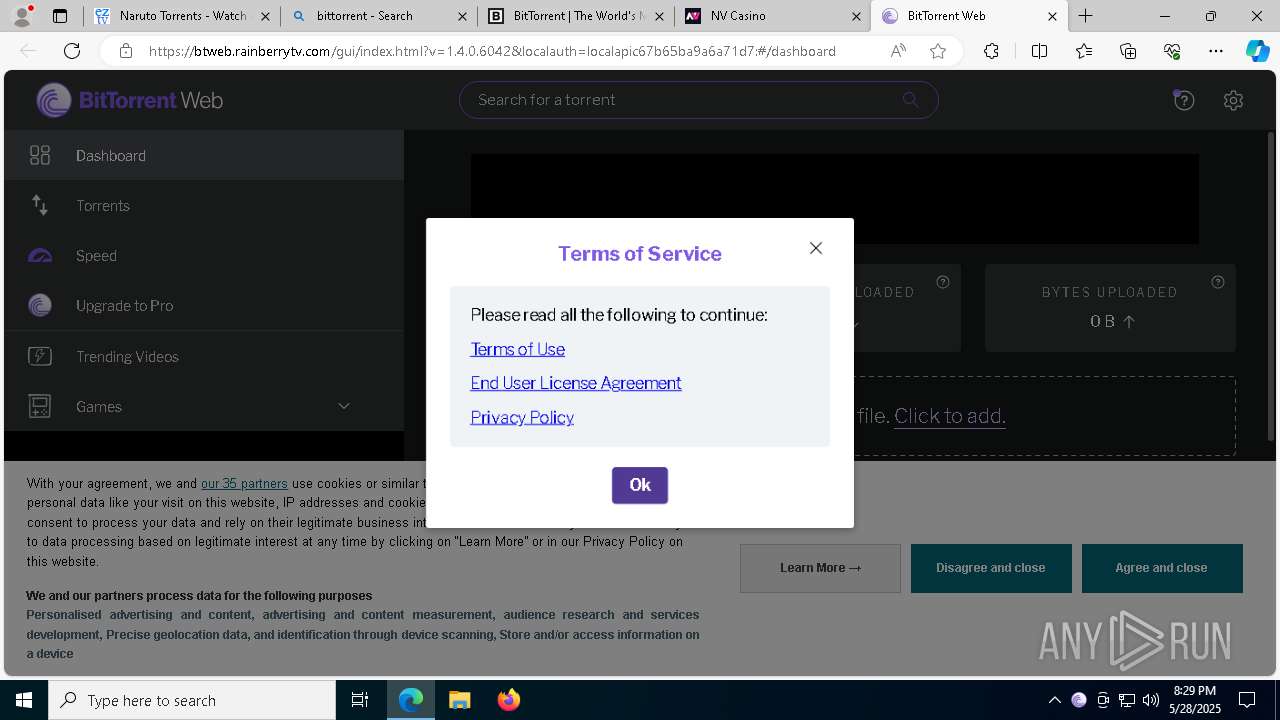
Task: Open Task View on the taskbar
Action: pos(360,700)
